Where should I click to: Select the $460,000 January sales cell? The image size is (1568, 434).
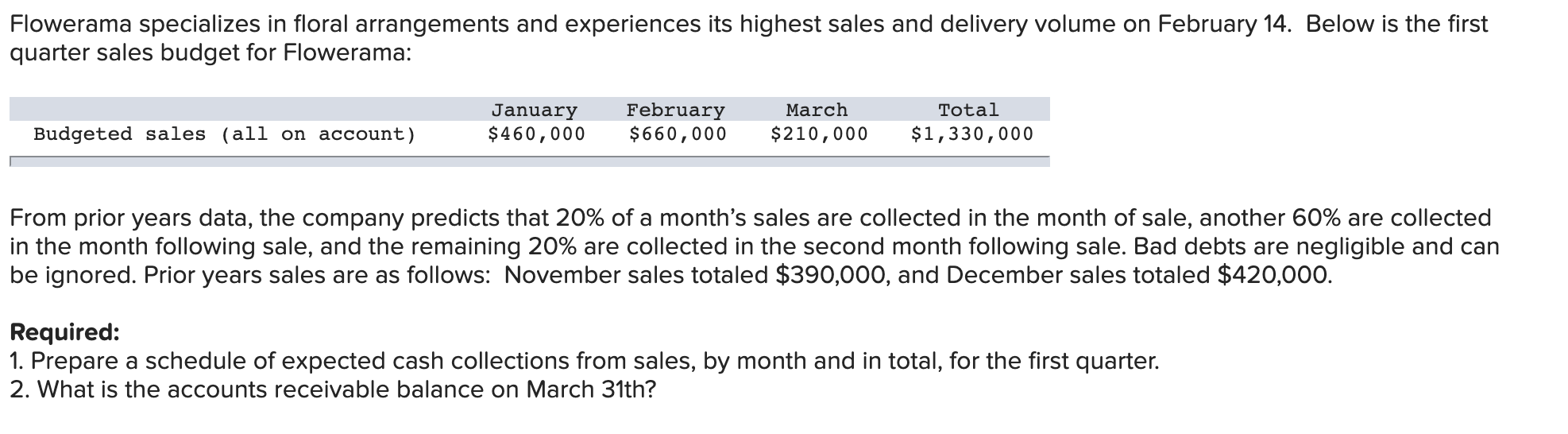[536, 134]
